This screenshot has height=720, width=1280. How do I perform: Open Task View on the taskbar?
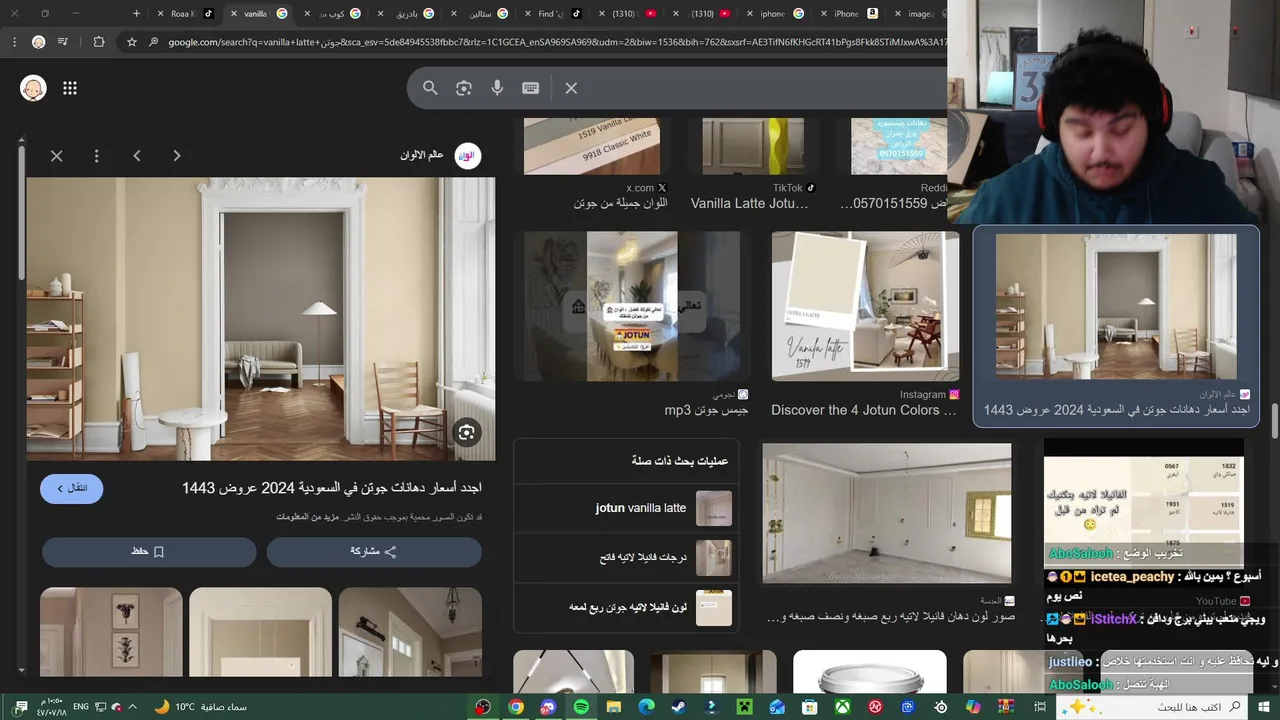pyautogui.click(x=1041, y=707)
